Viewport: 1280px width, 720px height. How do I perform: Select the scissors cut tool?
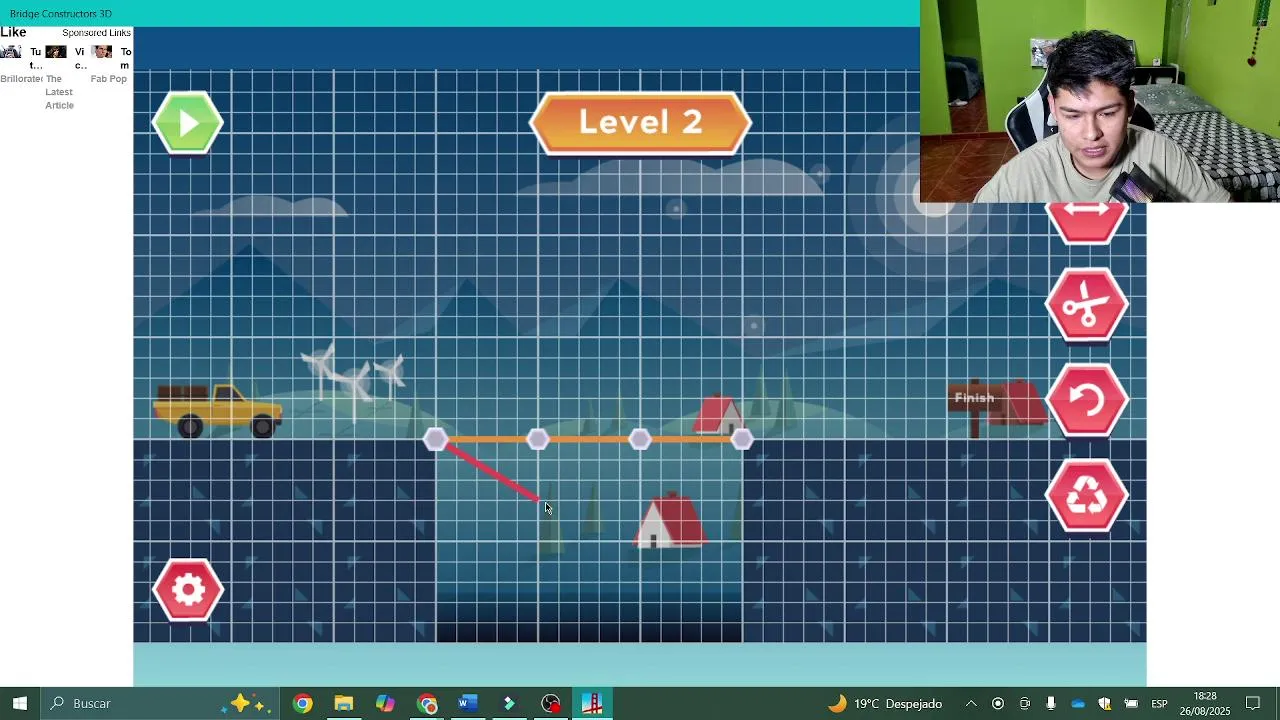pyautogui.click(x=1087, y=305)
